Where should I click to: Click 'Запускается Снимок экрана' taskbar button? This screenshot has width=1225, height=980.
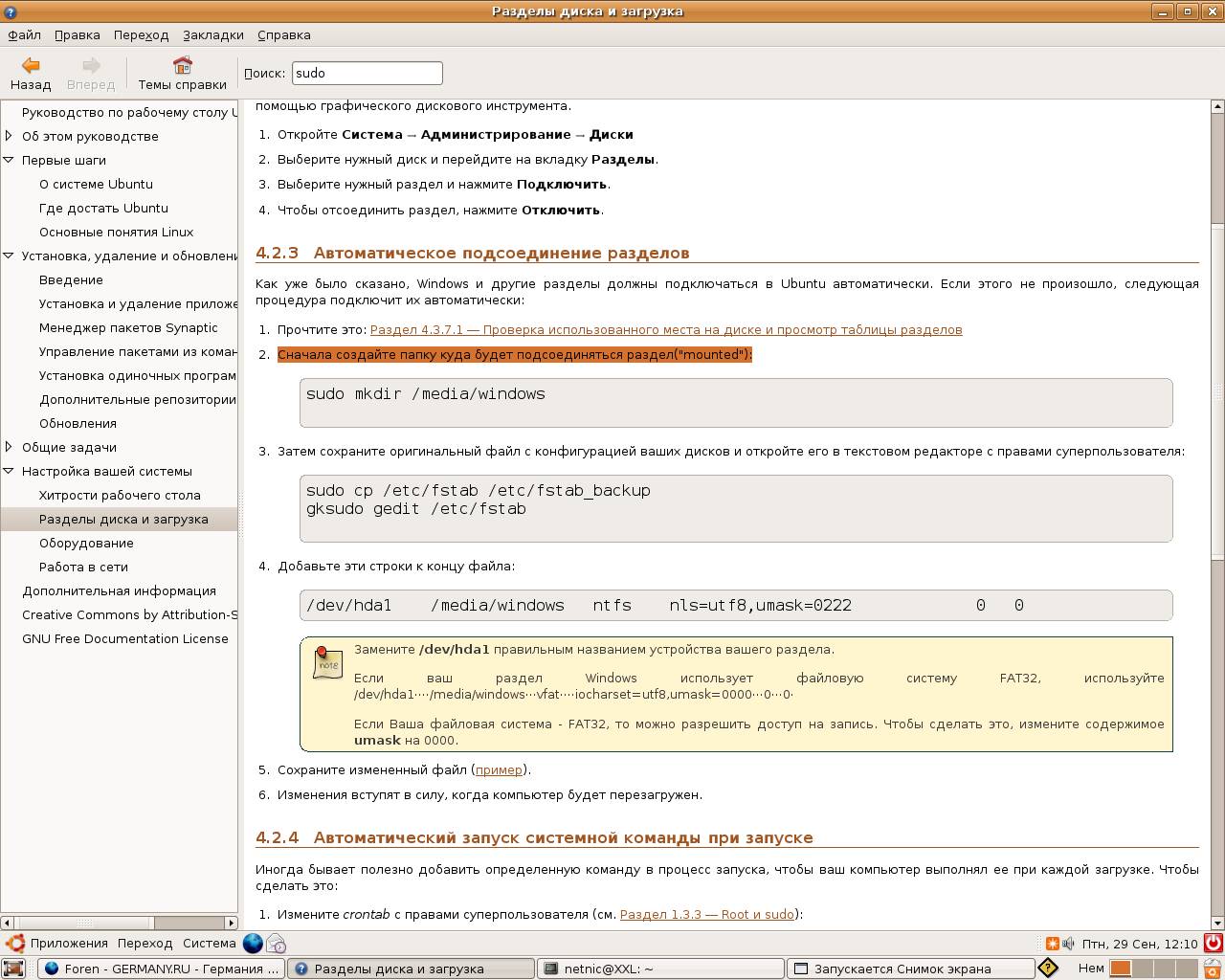[x=910, y=968]
